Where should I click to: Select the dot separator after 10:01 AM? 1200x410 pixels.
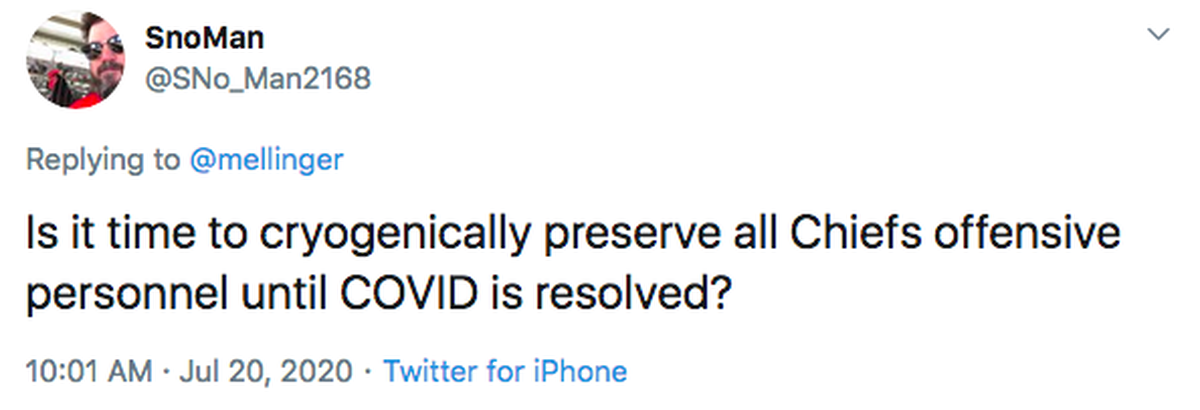pyautogui.click(x=167, y=372)
